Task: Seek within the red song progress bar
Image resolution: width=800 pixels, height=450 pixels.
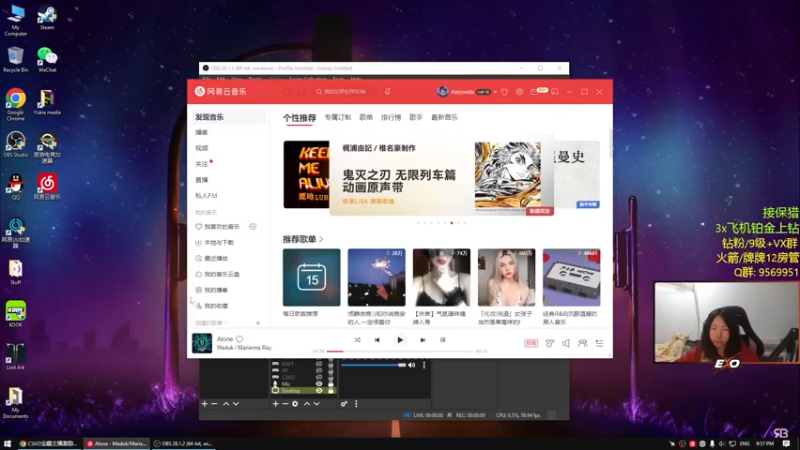Action: 399,351
